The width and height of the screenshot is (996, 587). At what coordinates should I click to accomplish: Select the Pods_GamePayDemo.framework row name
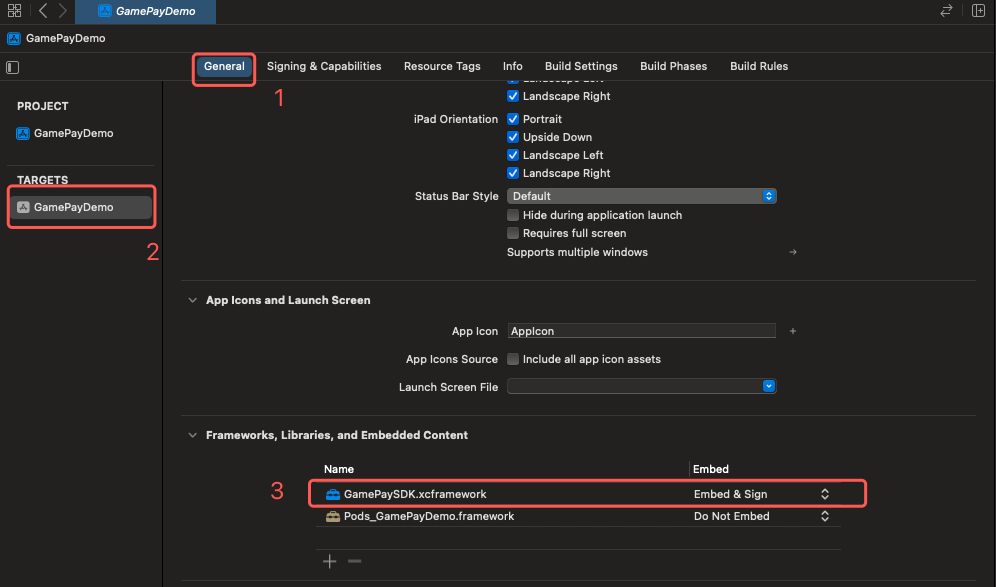[x=429, y=516]
